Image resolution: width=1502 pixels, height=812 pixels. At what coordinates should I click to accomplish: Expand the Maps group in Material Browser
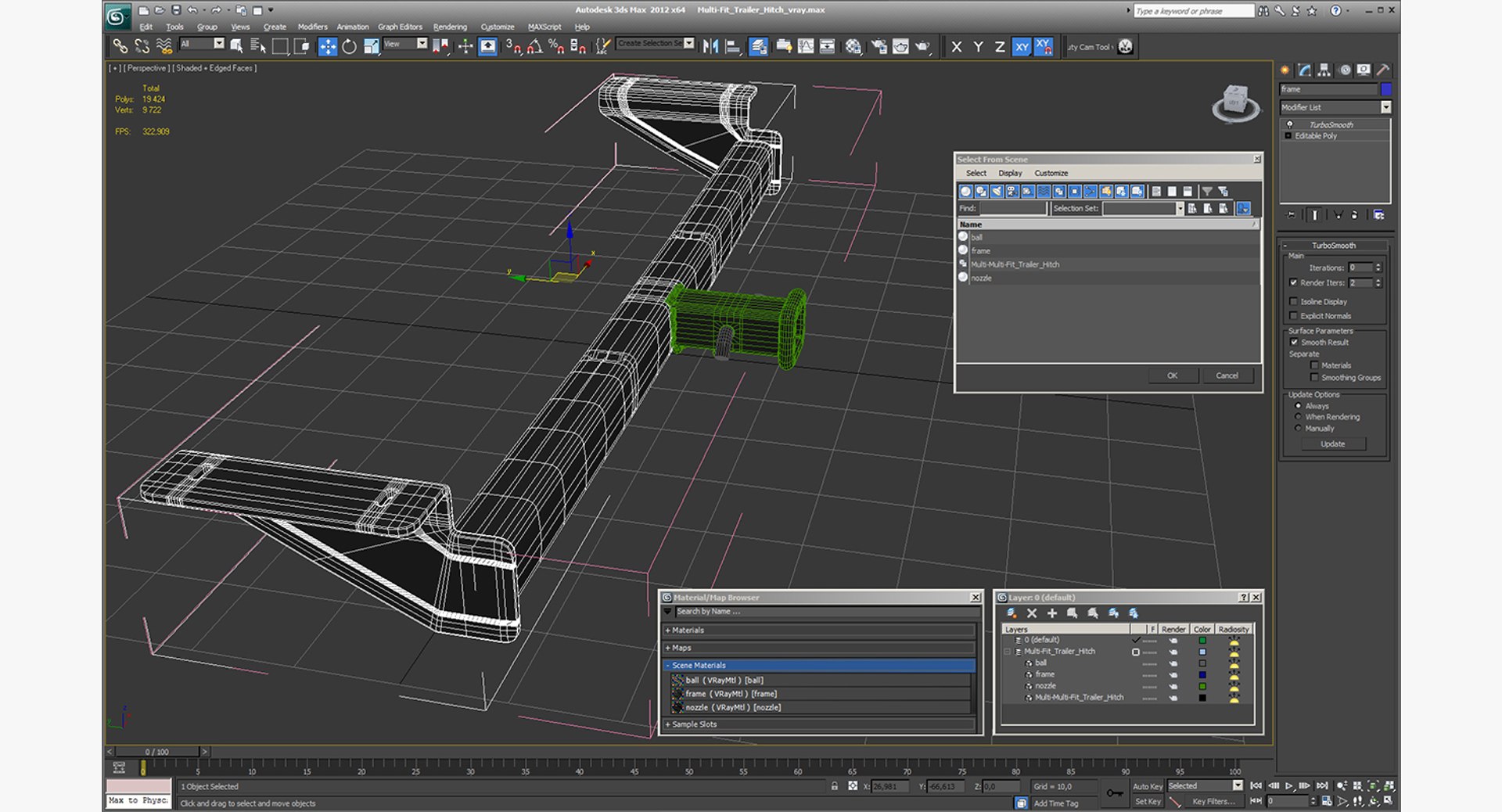pyautogui.click(x=819, y=648)
